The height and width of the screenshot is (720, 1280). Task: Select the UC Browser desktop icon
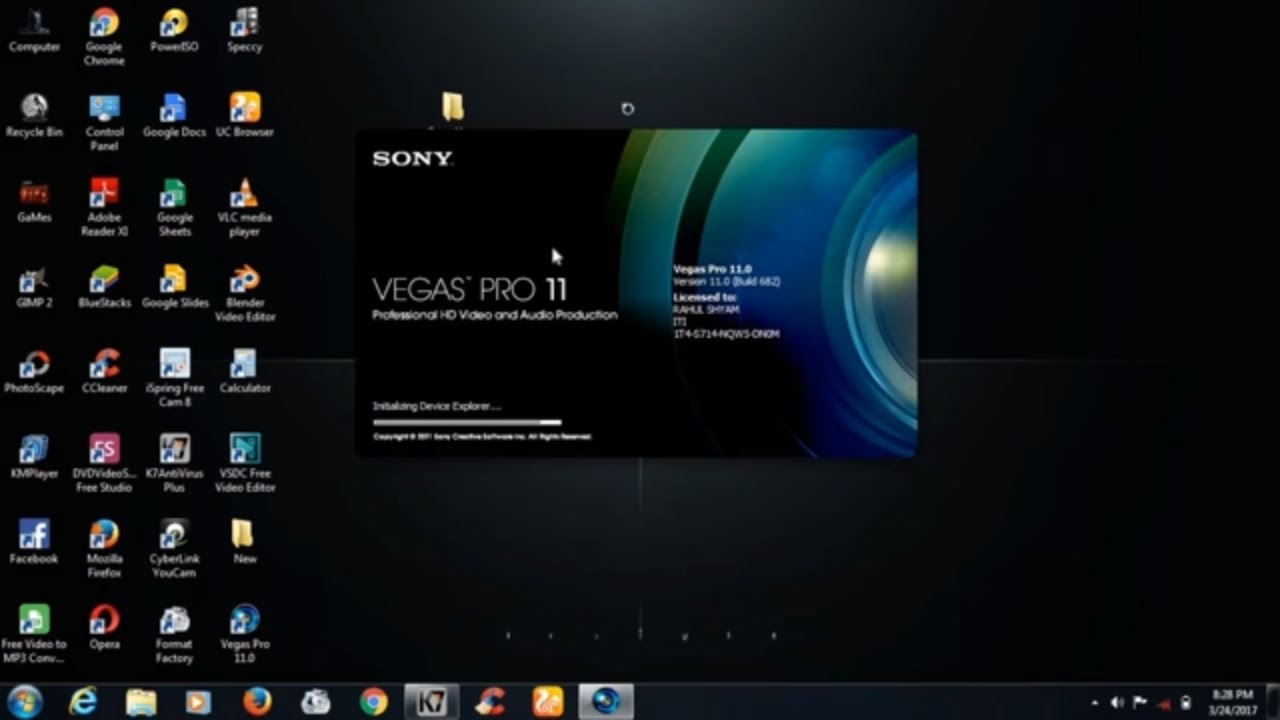244,115
